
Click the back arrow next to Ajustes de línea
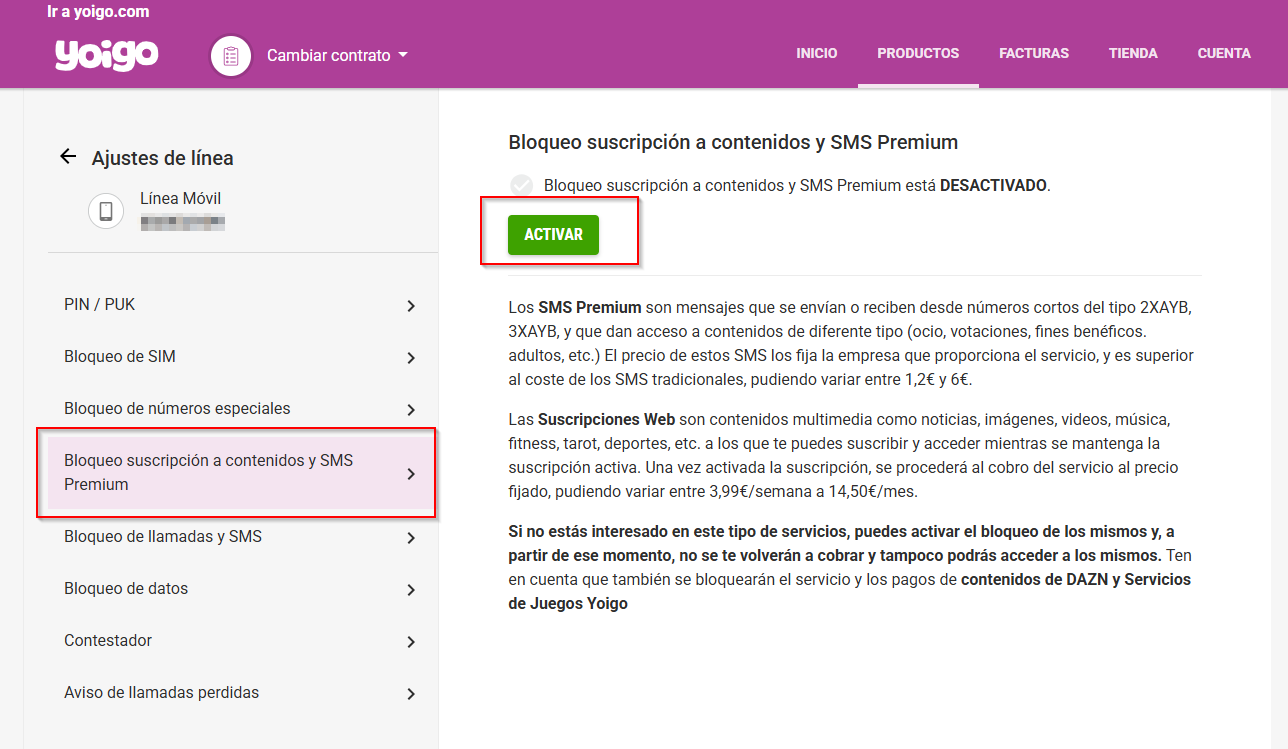[66, 156]
